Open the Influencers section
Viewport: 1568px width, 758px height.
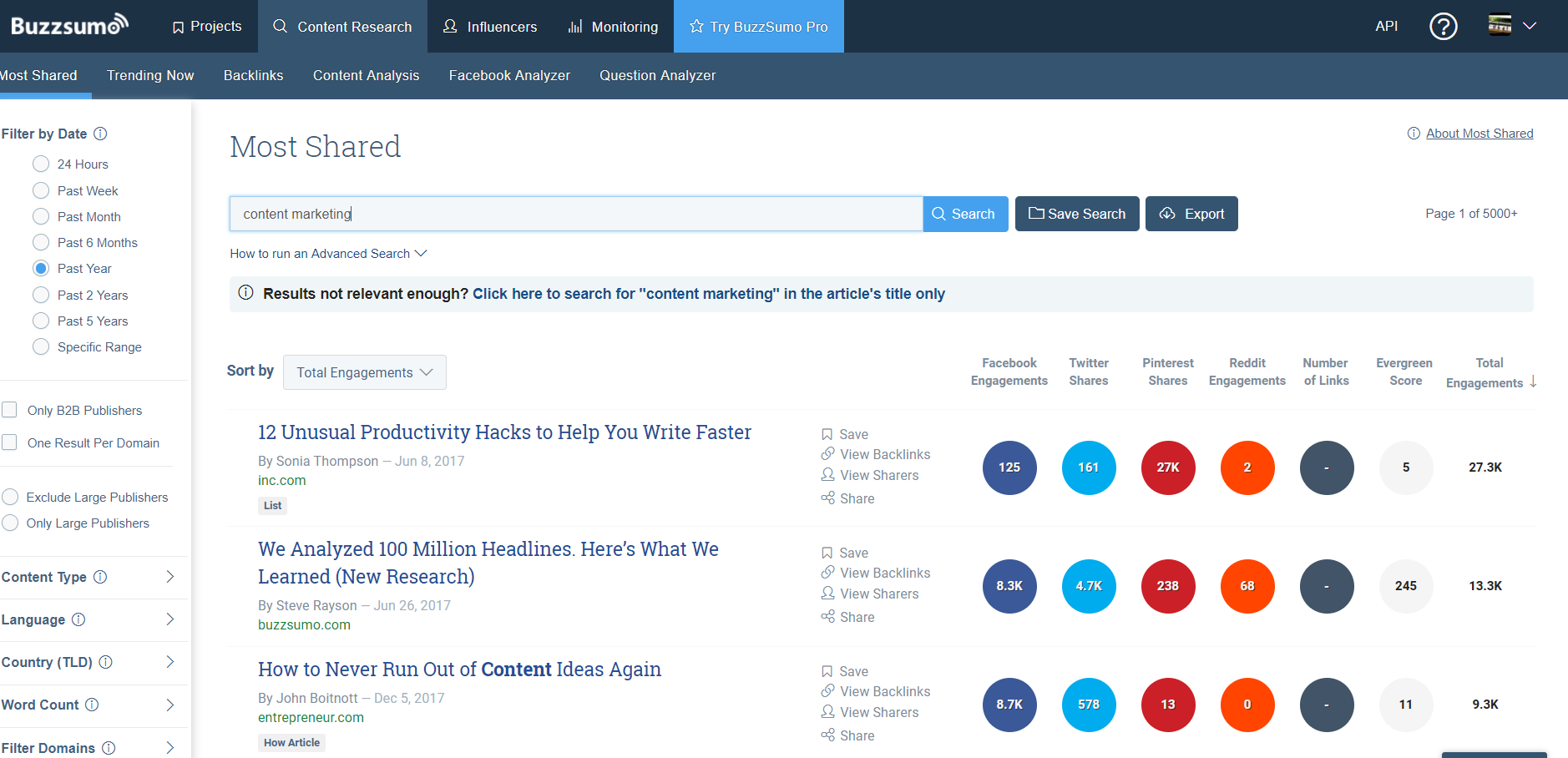(490, 27)
